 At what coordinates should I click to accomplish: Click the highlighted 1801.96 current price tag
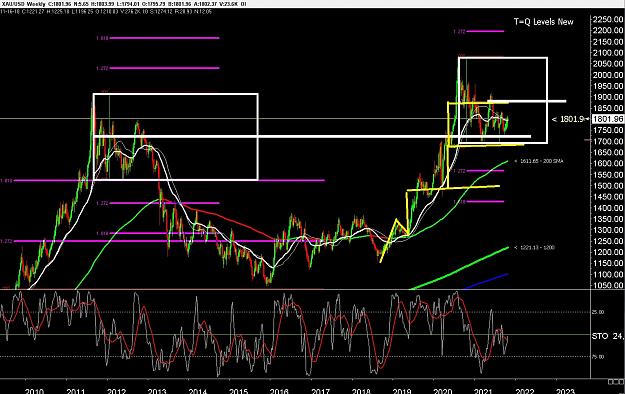(608, 119)
